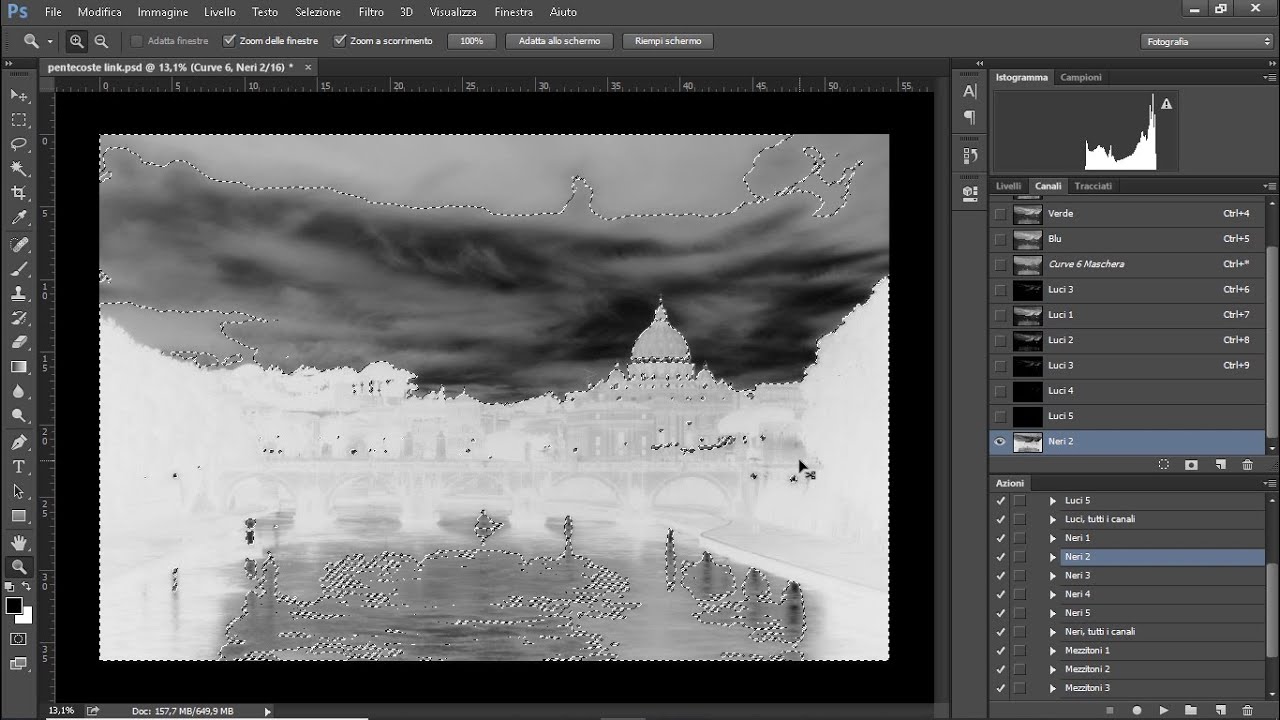Select the Clone Stamp tool
Image resolution: width=1280 pixels, height=720 pixels.
(19, 294)
